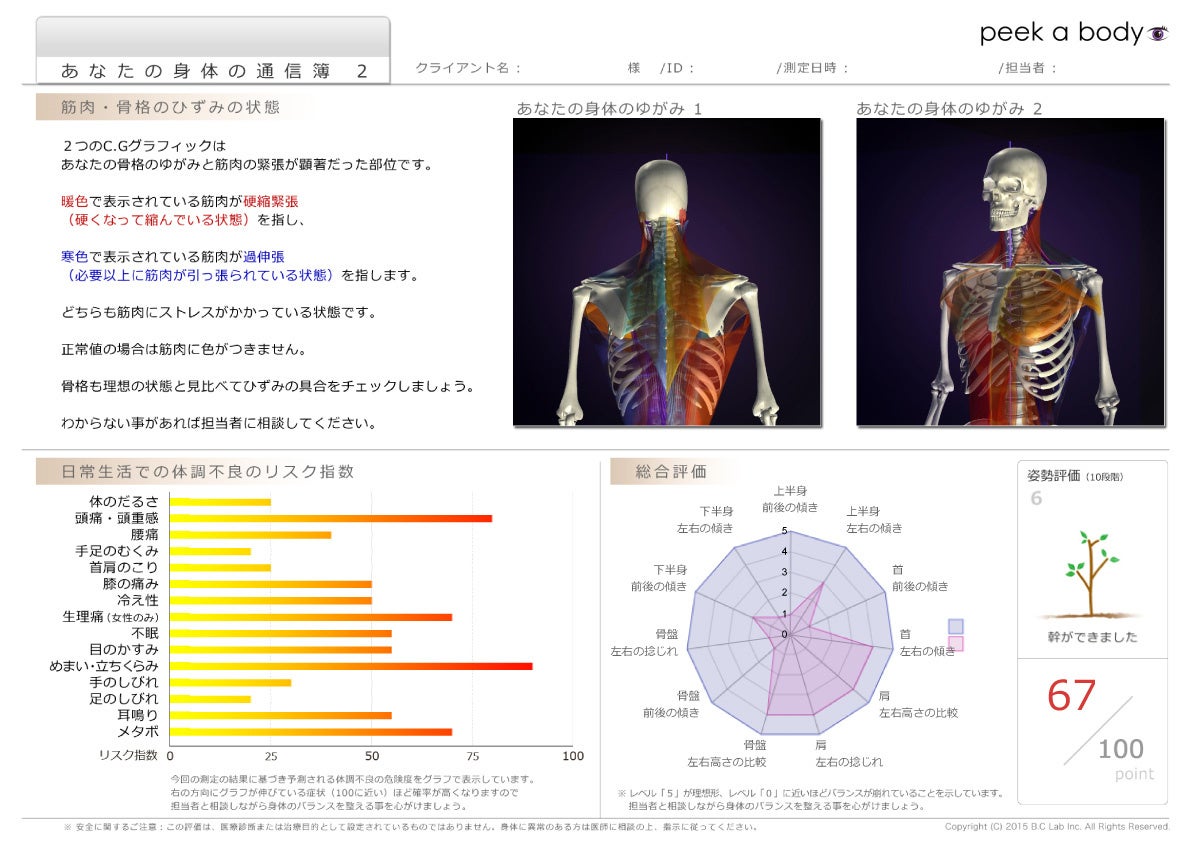This screenshot has width=1200, height=849.
Task: Click the 総合評価 section heading
Action: [672, 471]
